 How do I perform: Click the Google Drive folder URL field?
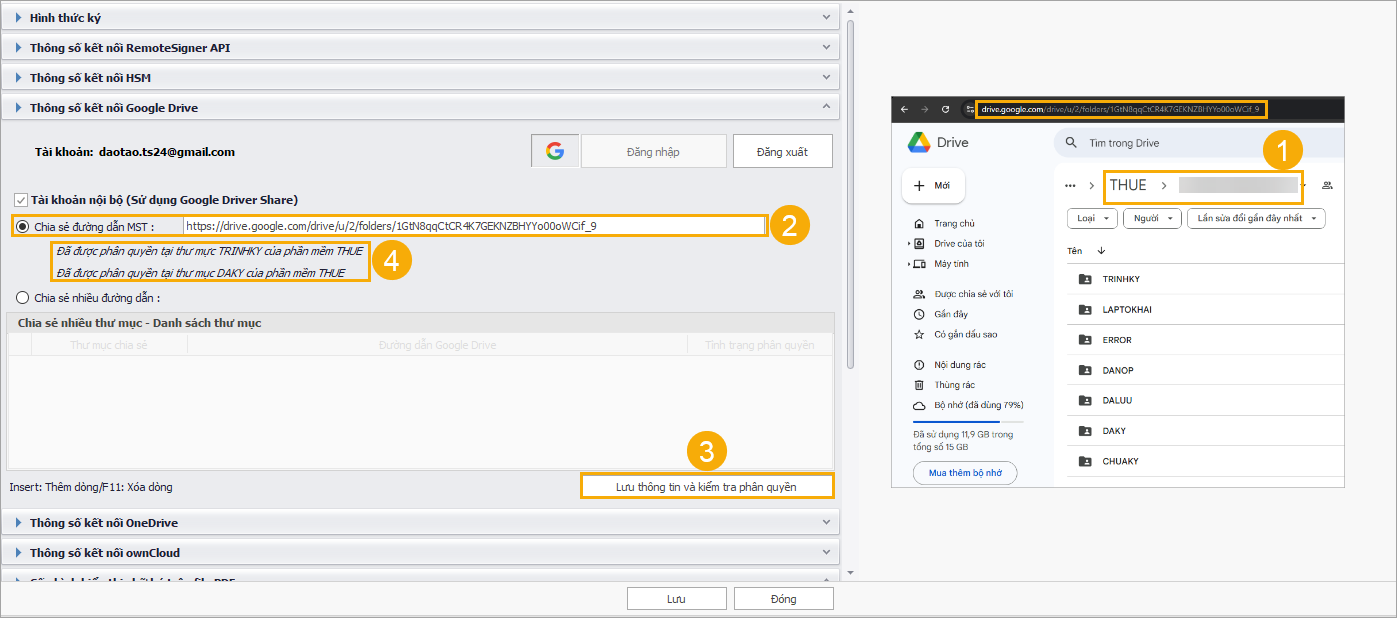pyautogui.click(x=474, y=226)
